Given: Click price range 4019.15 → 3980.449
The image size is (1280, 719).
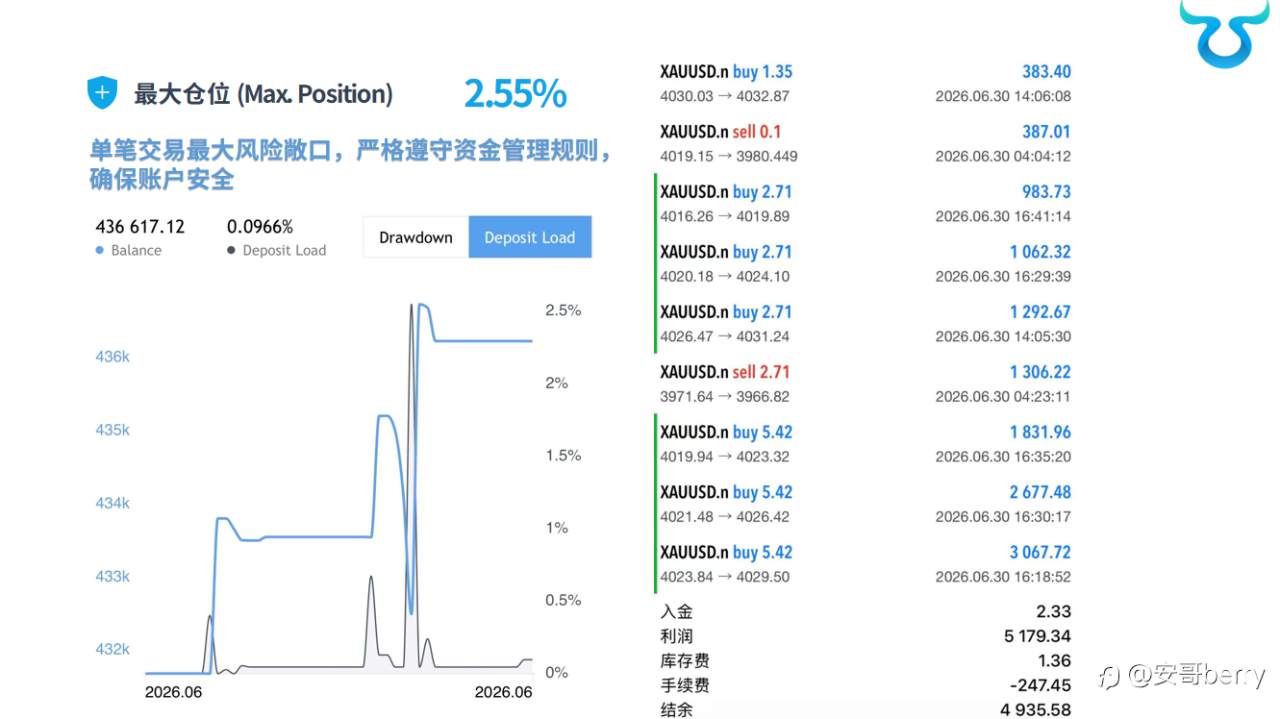Looking at the screenshot, I should click(x=729, y=157).
